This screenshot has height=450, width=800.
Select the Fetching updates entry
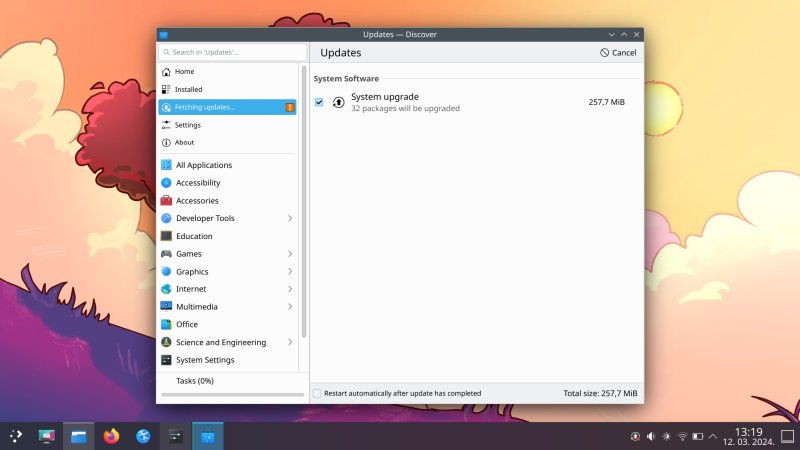(228, 107)
